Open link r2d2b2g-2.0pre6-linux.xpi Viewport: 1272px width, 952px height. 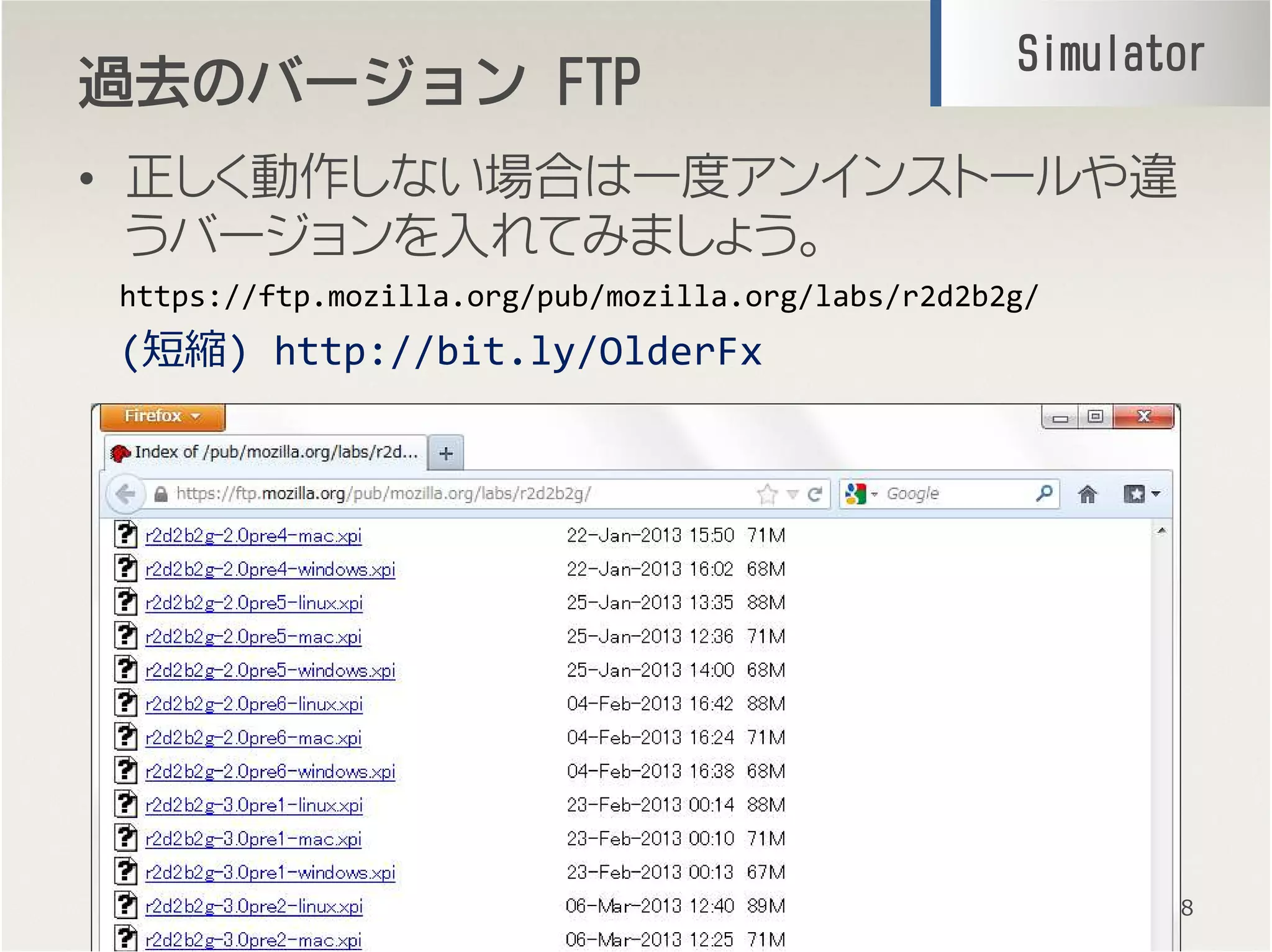click(x=254, y=704)
